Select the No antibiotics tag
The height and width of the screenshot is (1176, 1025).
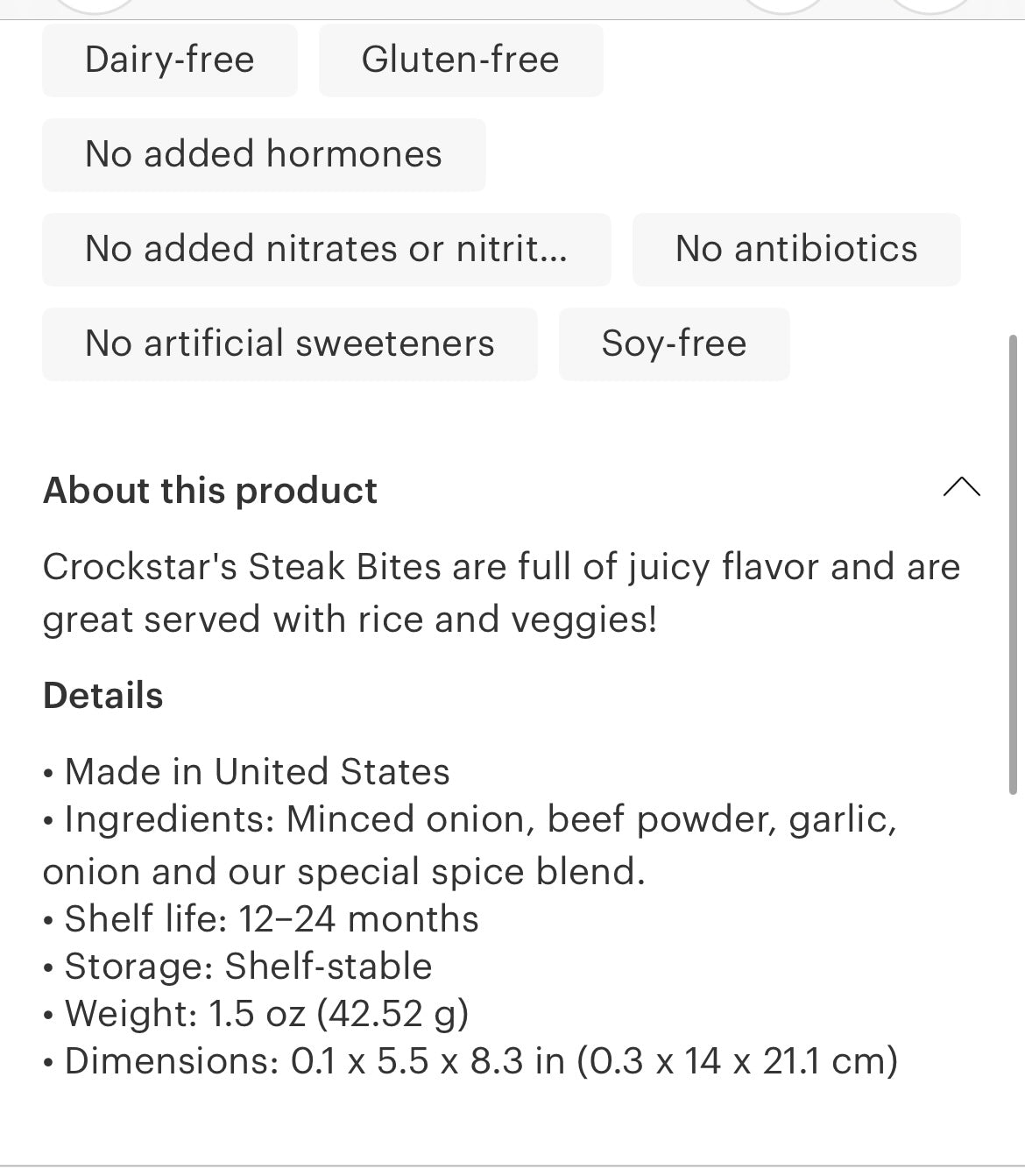796,250
